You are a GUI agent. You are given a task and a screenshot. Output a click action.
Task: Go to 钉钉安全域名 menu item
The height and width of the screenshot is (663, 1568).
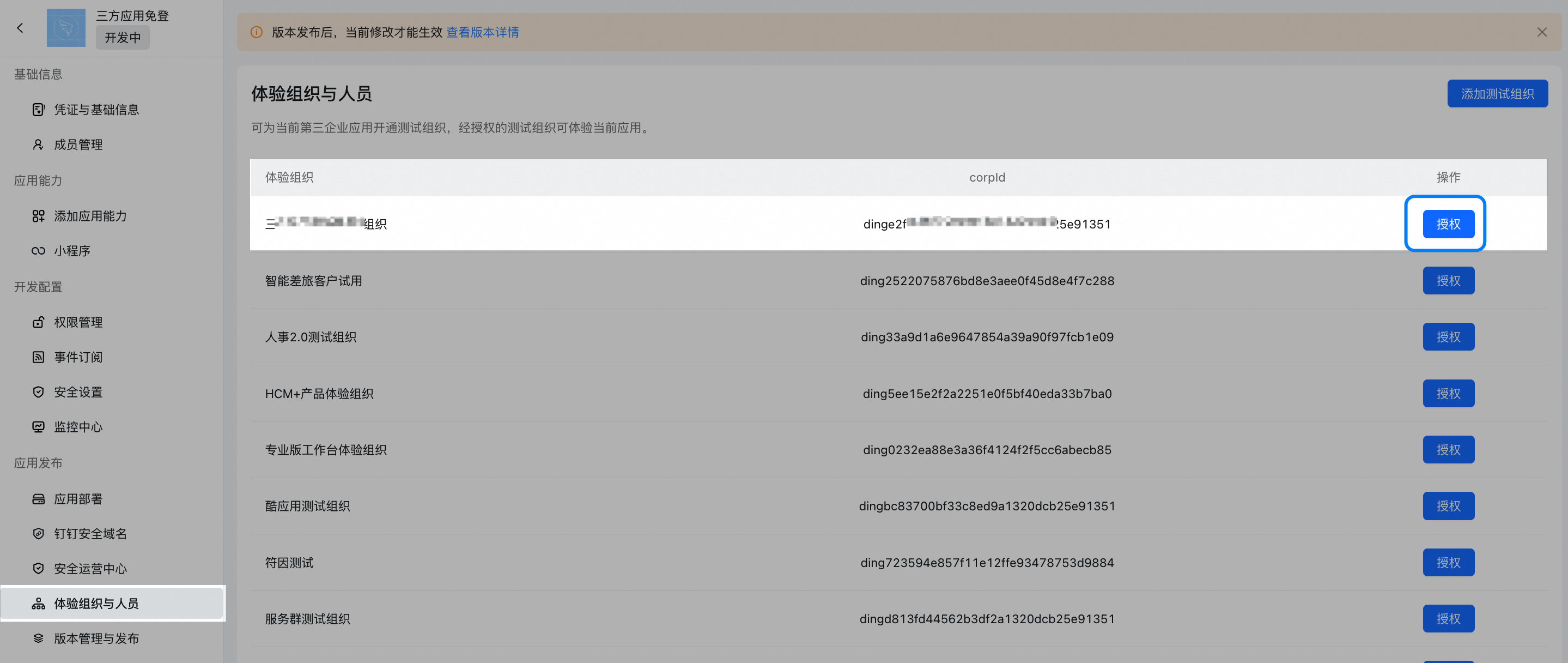pos(90,534)
